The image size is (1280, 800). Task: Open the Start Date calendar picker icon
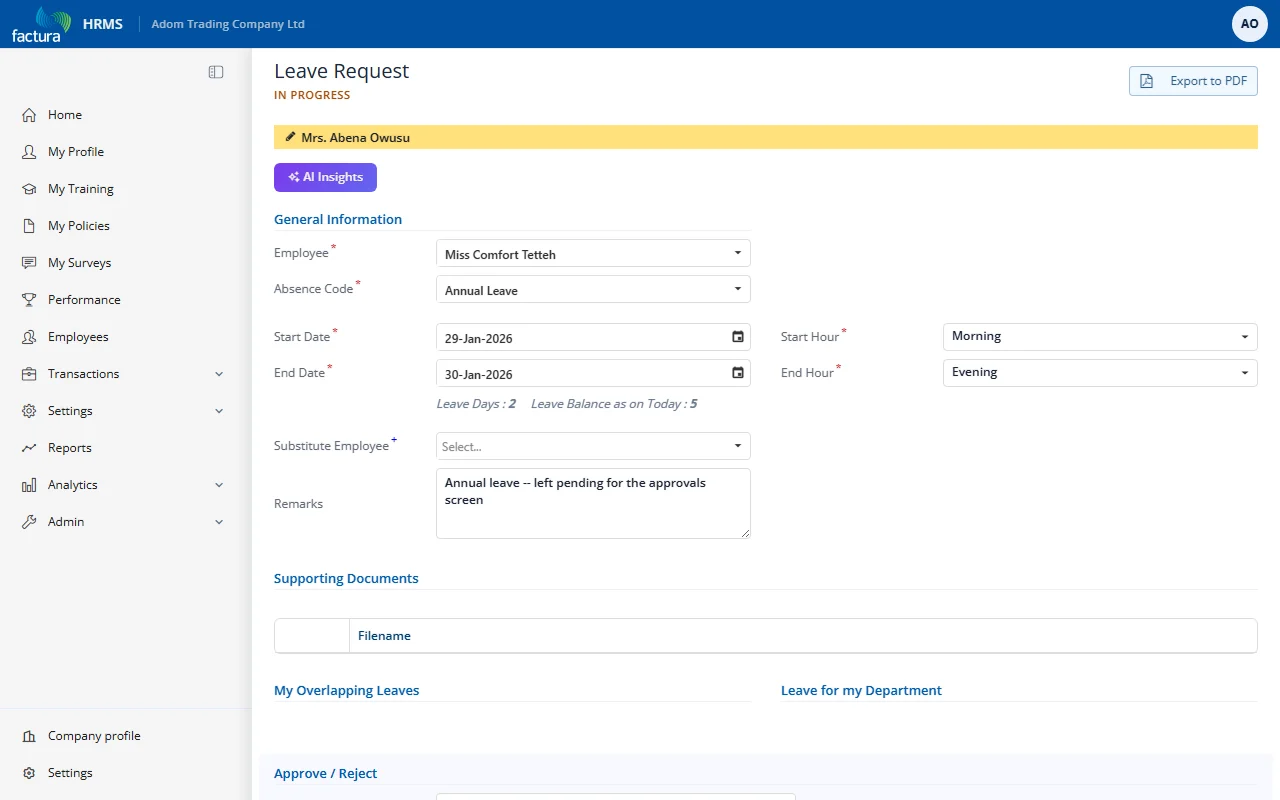(x=738, y=337)
